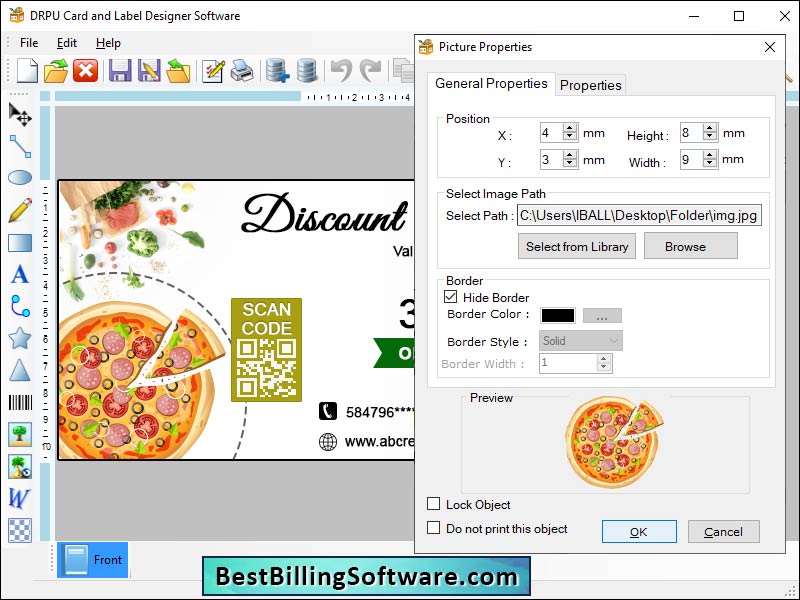Click the export folder arrow icon
This screenshot has height=600, width=800.
[x=179, y=70]
